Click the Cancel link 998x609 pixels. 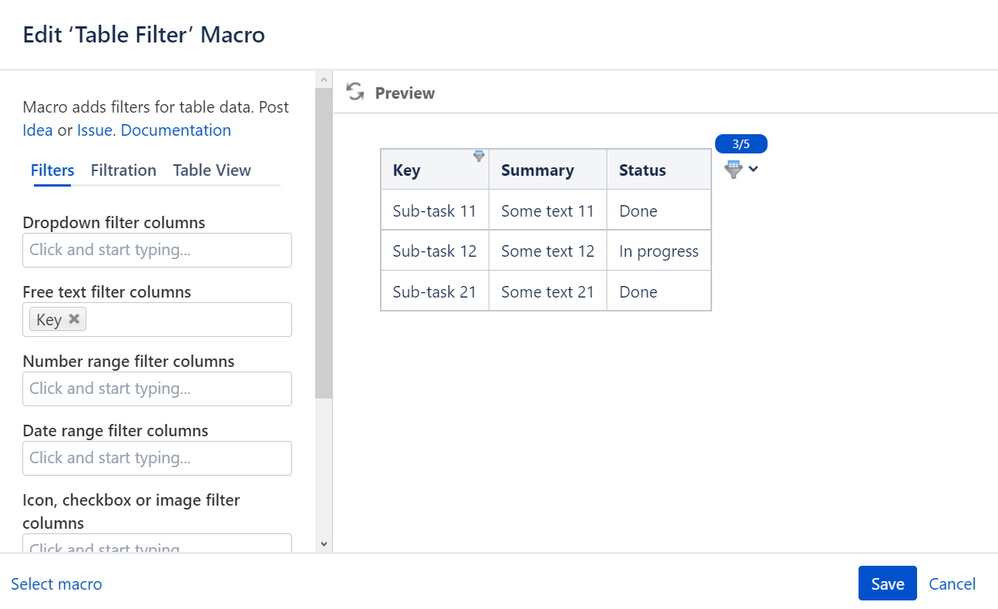[x=952, y=584]
